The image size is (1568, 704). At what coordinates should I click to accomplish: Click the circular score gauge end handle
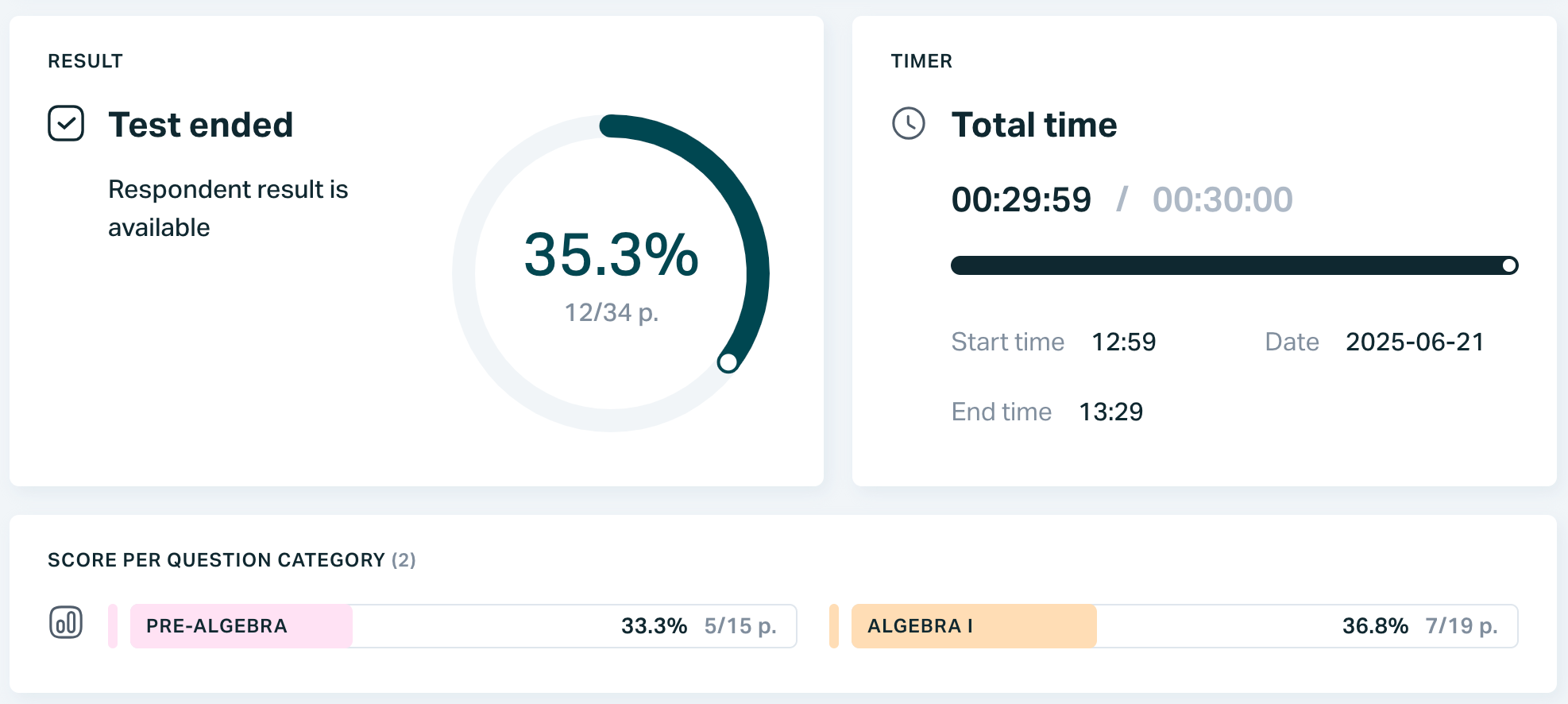(728, 362)
